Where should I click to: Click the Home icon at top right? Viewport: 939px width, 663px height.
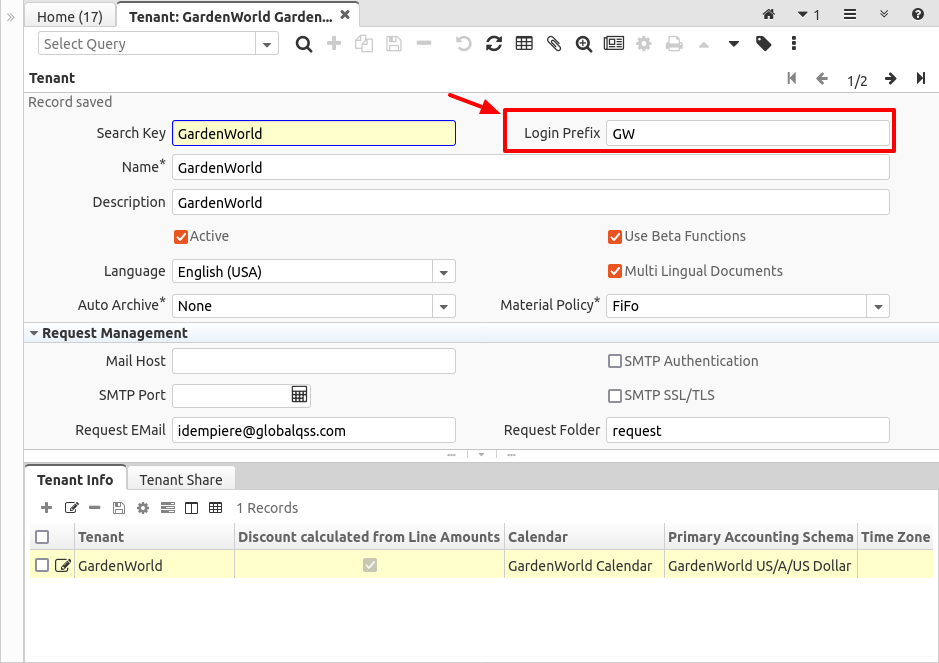[769, 15]
